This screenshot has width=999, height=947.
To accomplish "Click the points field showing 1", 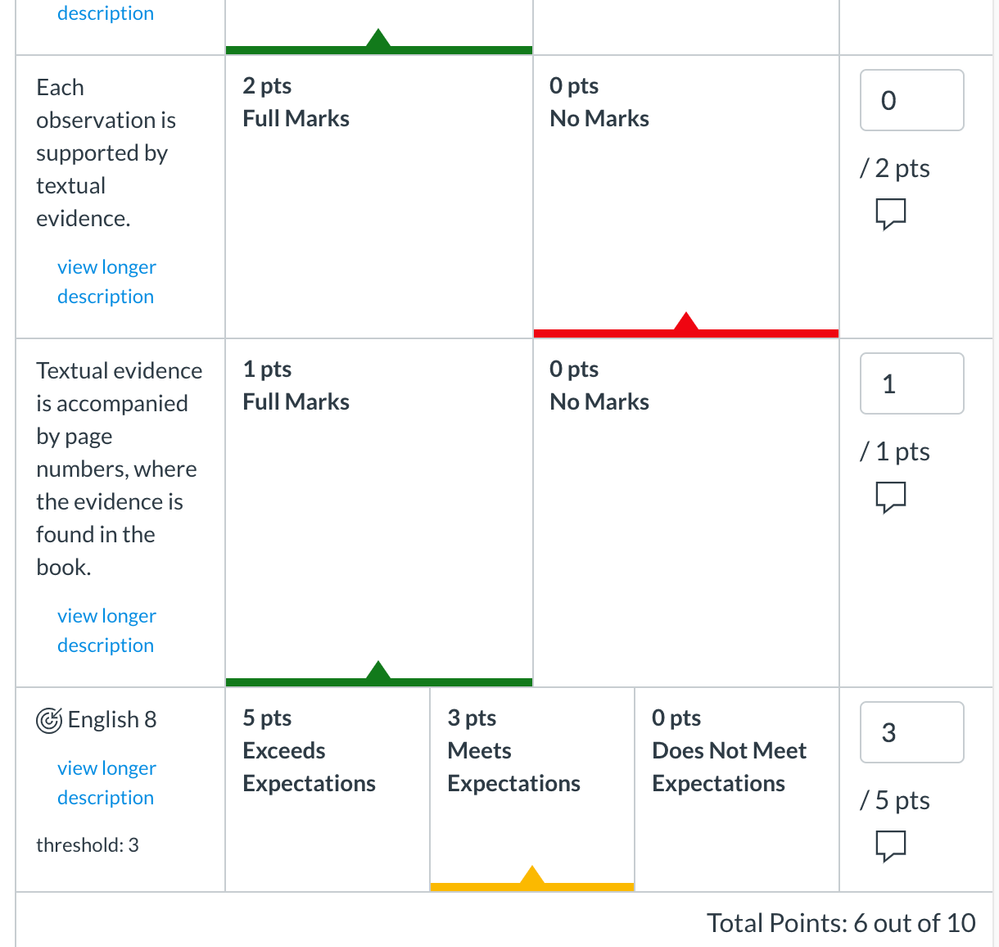I will coord(911,384).
